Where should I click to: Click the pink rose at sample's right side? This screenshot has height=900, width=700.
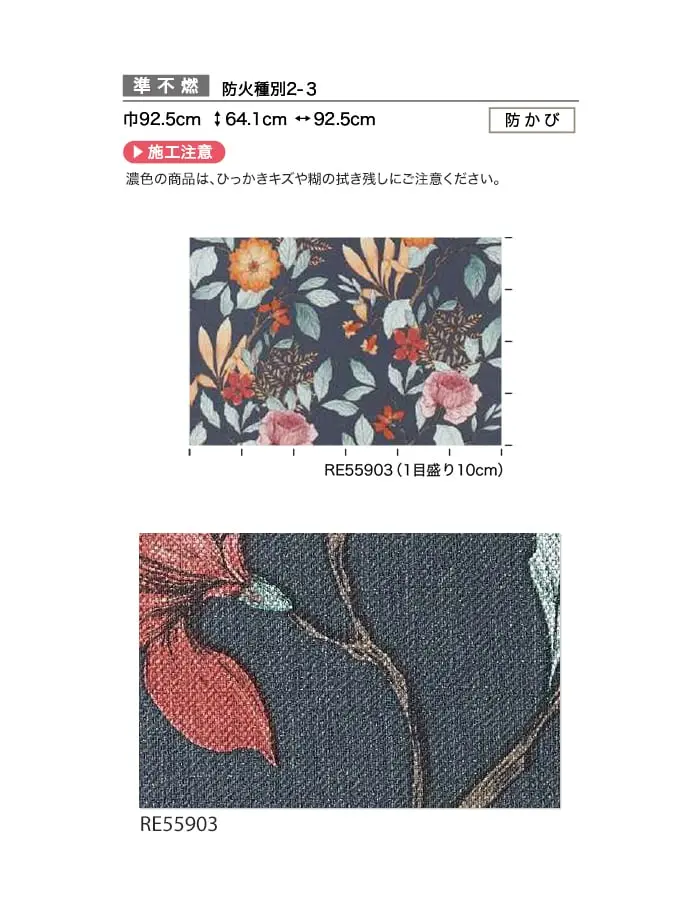pyautogui.click(x=450, y=394)
